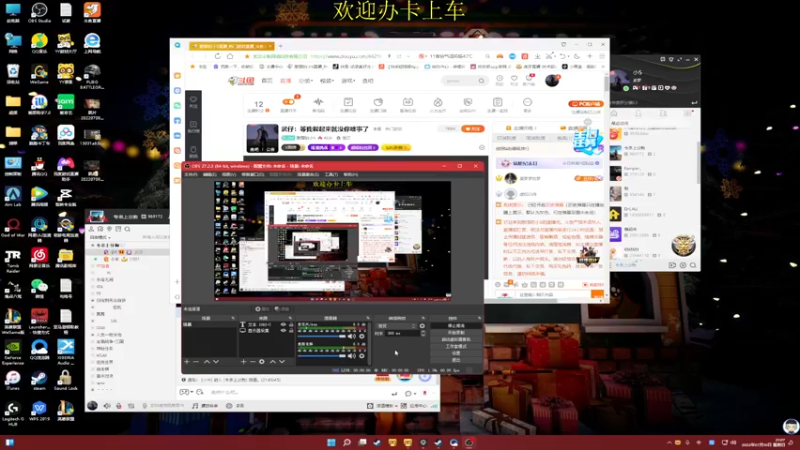
Task: Toggle microphone icon in YY bottom bar
Action: [x=118, y=406]
